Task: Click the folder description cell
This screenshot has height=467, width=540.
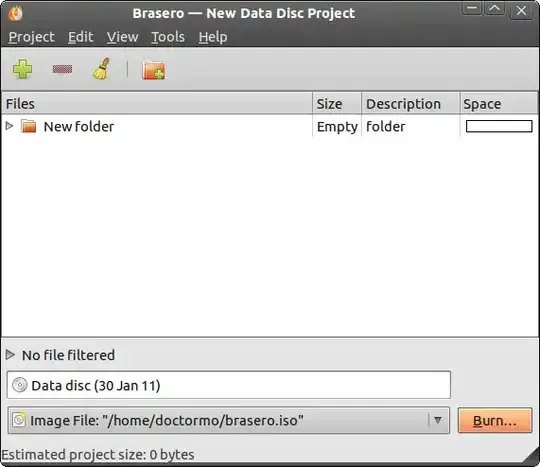Action: (x=385, y=126)
